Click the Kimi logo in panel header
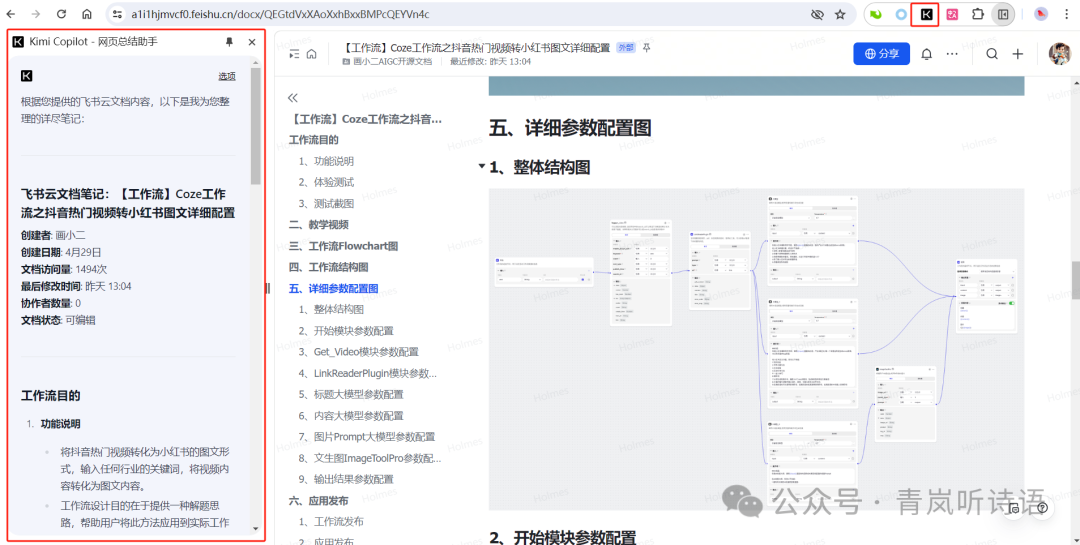Screen dimensions: 1080x545 19,42
